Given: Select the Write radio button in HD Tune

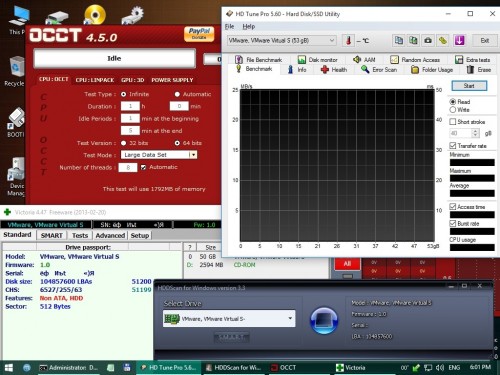Looking at the screenshot, I should 453,110.
